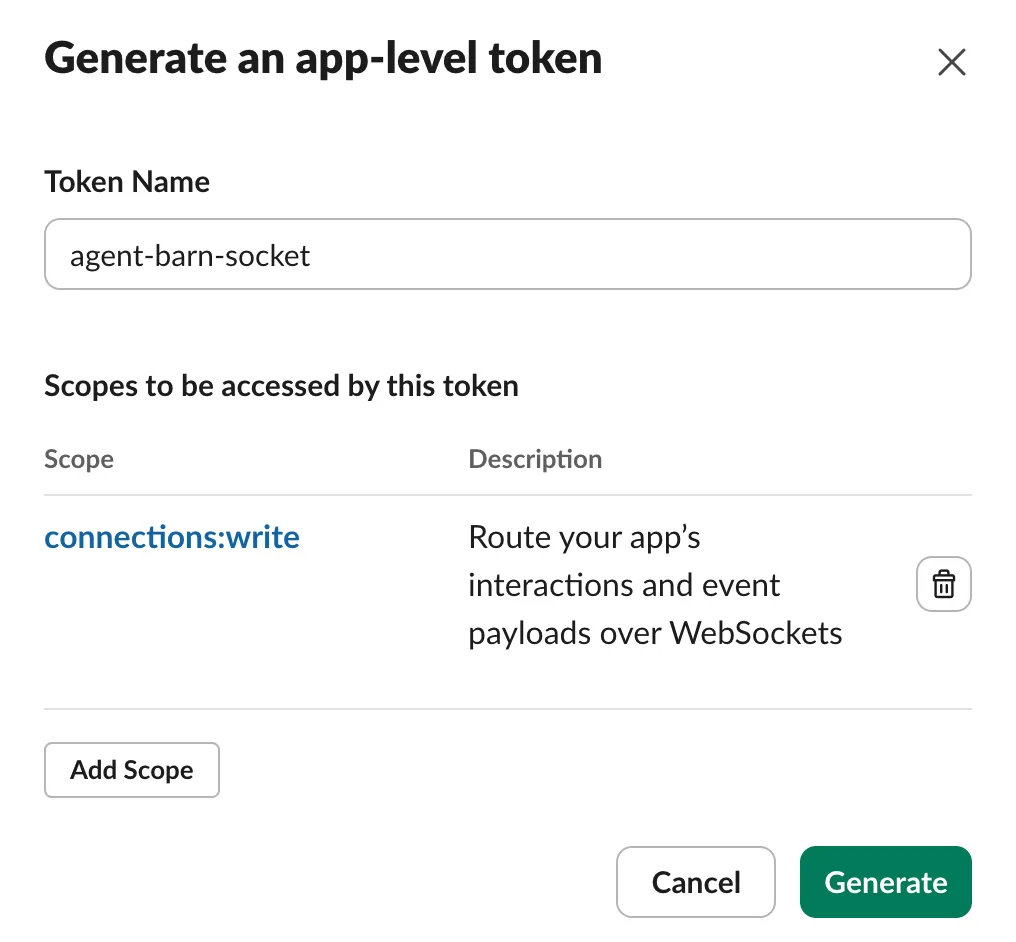1016x942 pixels.
Task: Confirm token creation with the green button
Action: pyautogui.click(x=886, y=882)
